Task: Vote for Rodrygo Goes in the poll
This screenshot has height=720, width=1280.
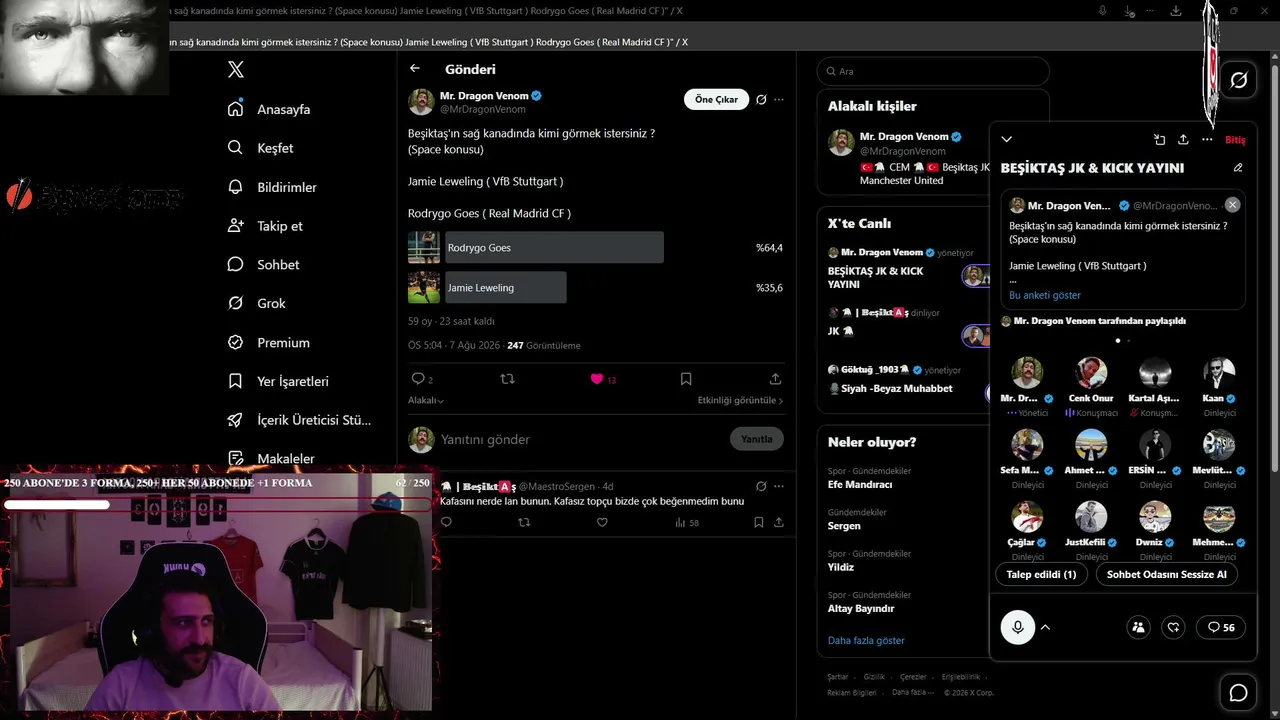Action: tap(554, 248)
